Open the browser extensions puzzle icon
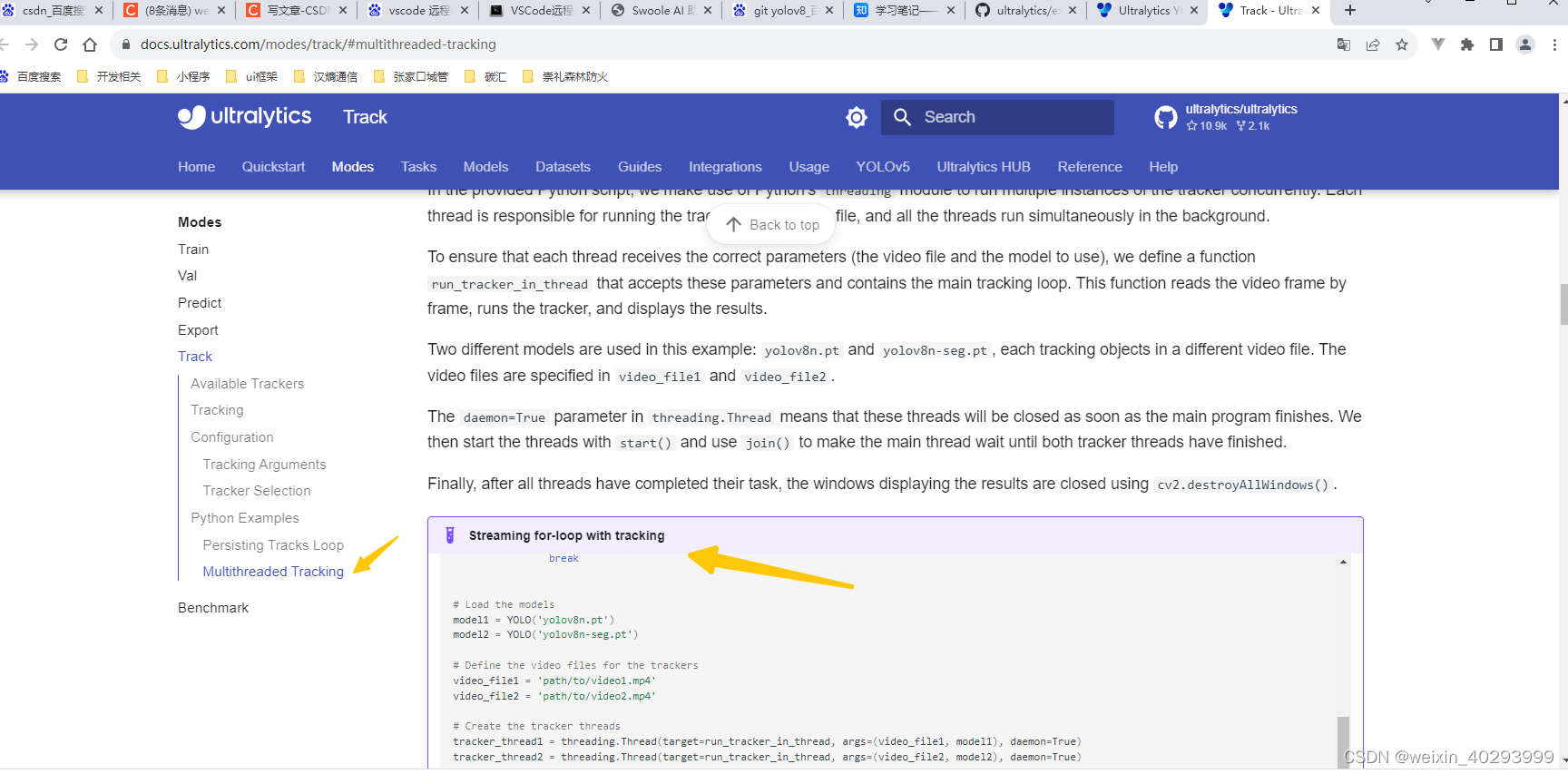Image resolution: width=1568 pixels, height=774 pixels. [x=1467, y=44]
